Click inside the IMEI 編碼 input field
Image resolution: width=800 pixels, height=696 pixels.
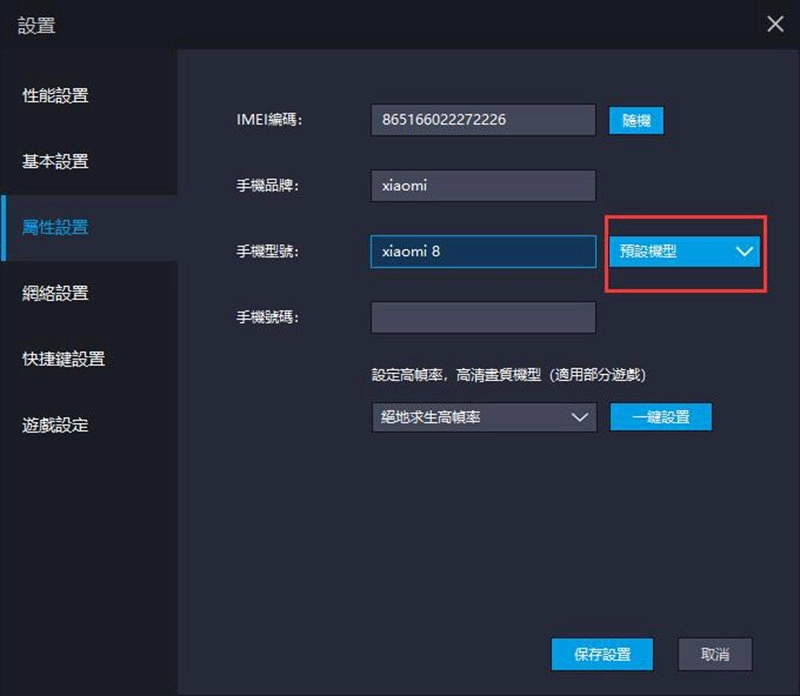[x=483, y=120]
